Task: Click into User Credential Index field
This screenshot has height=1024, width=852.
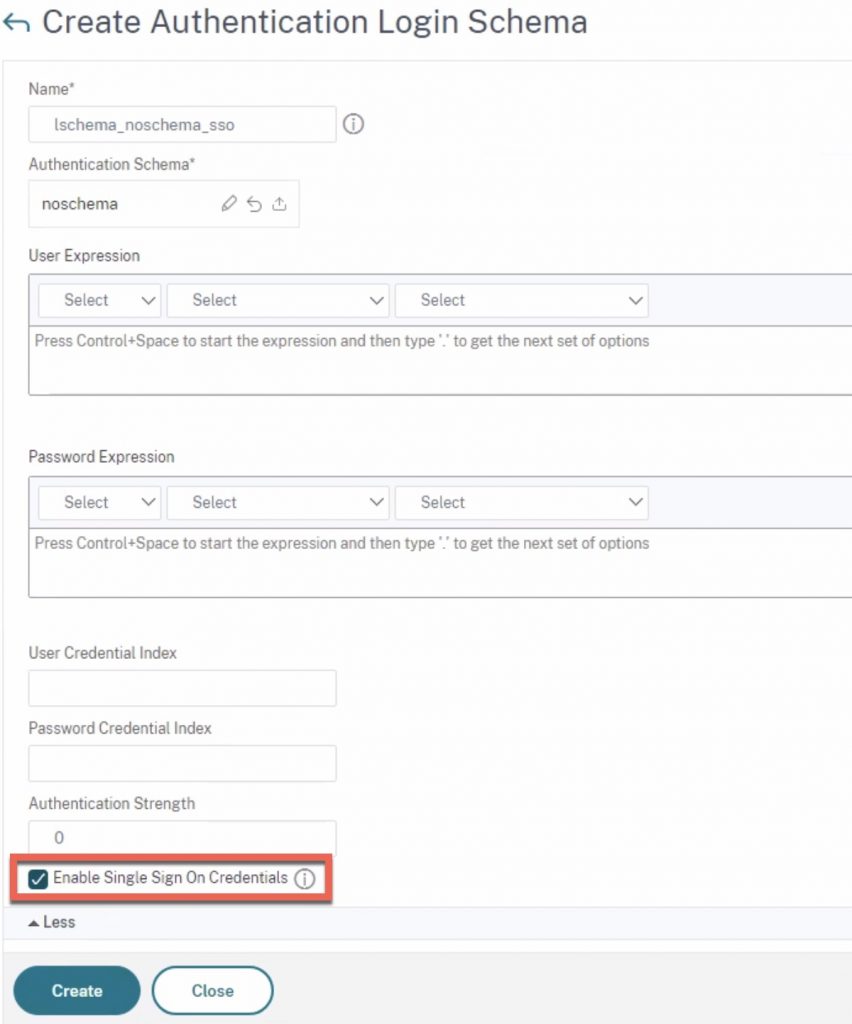Action: (182, 688)
